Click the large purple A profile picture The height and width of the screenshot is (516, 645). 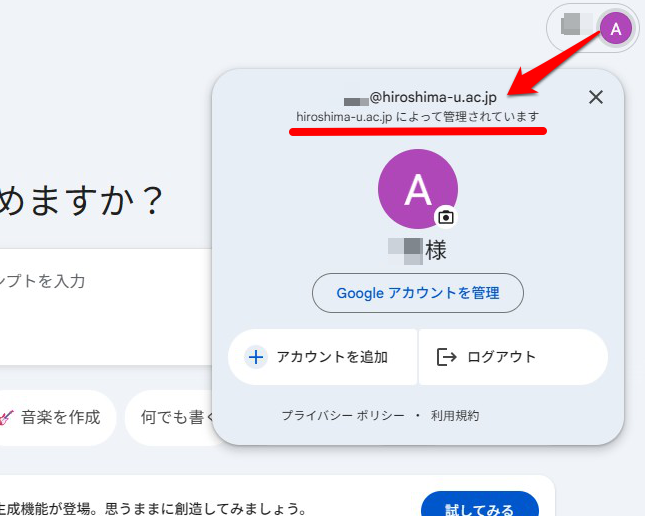[x=416, y=188]
